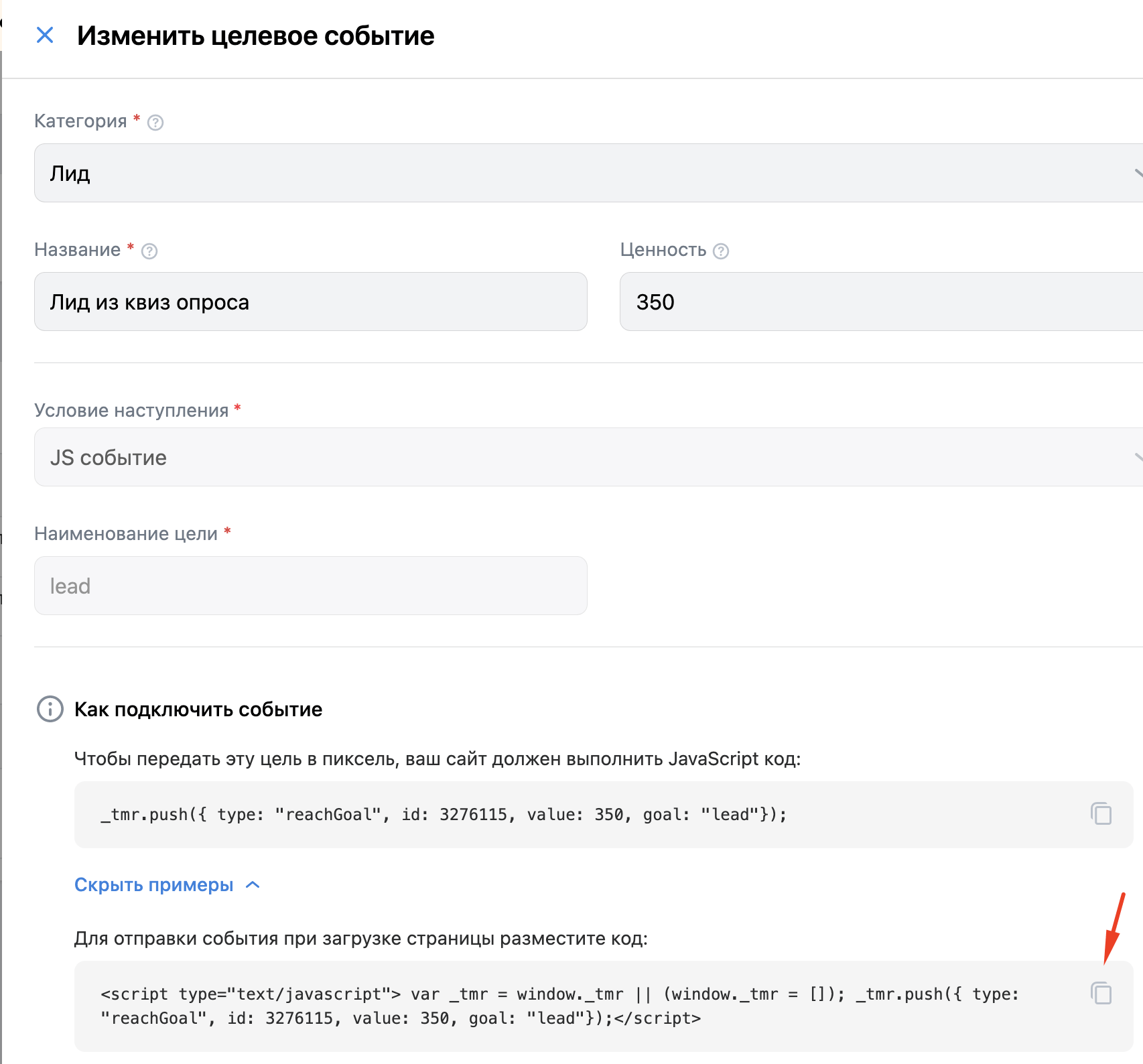The image size is (1143, 1064).
Task: Click the Наименование цели label
Action: [126, 534]
